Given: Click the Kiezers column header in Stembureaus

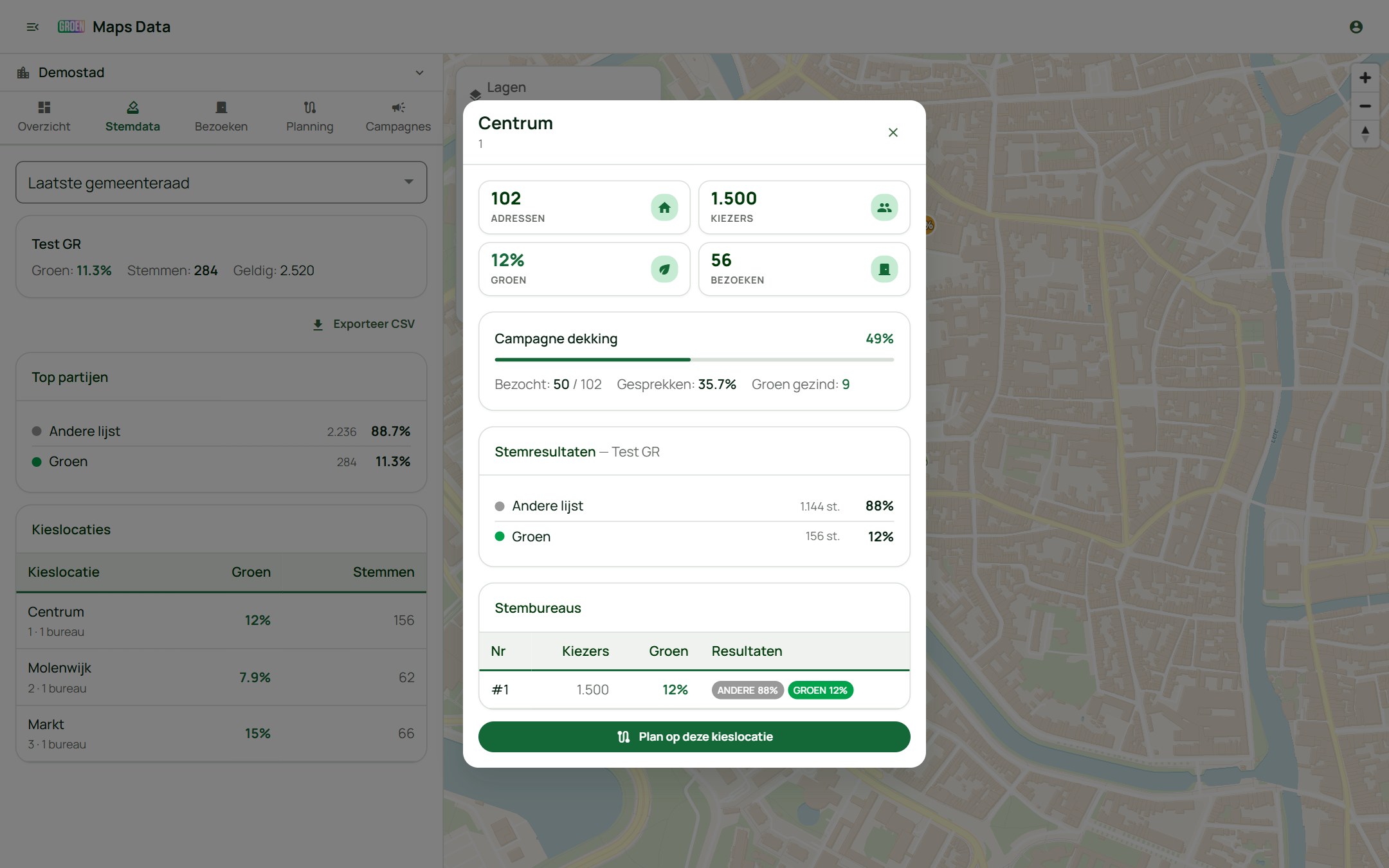Looking at the screenshot, I should click(585, 651).
